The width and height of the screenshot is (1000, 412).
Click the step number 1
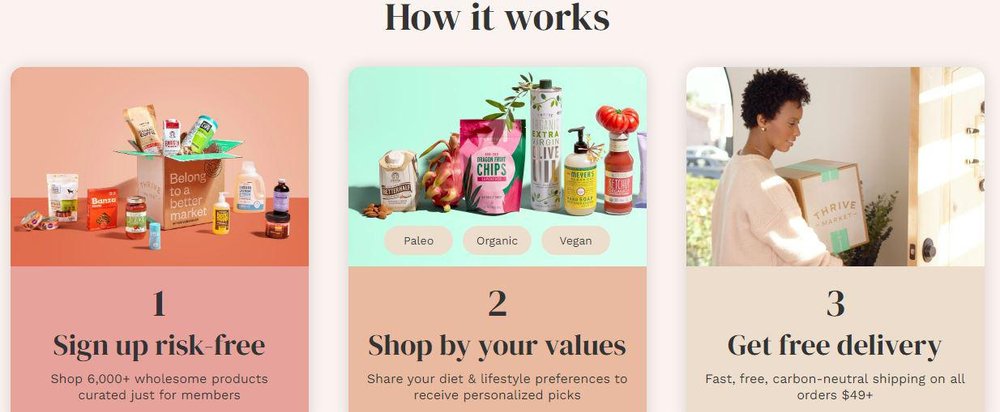tap(159, 304)
